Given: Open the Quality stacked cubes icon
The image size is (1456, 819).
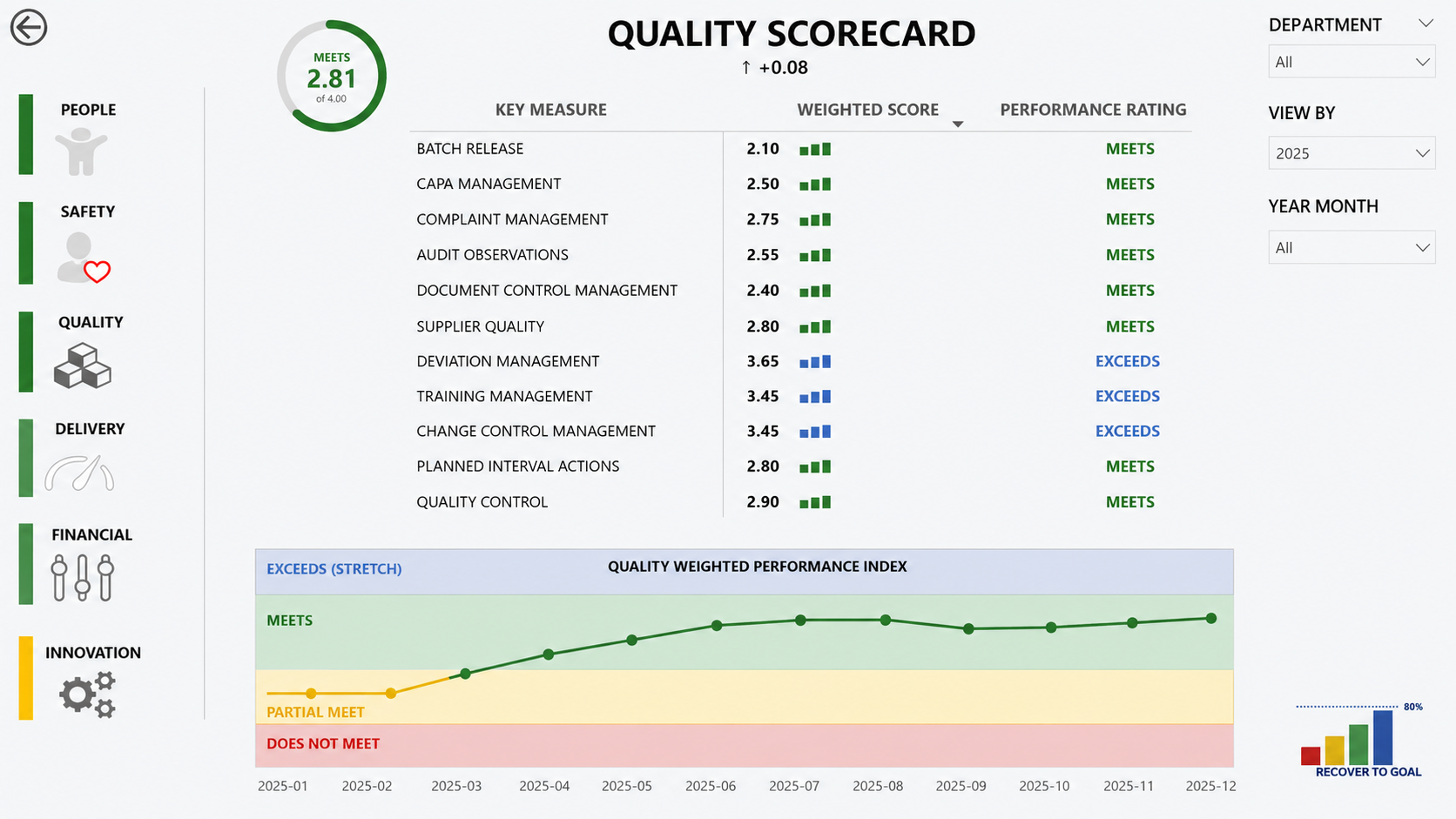Looking at the screenshot, I should [x=83, y=366].
